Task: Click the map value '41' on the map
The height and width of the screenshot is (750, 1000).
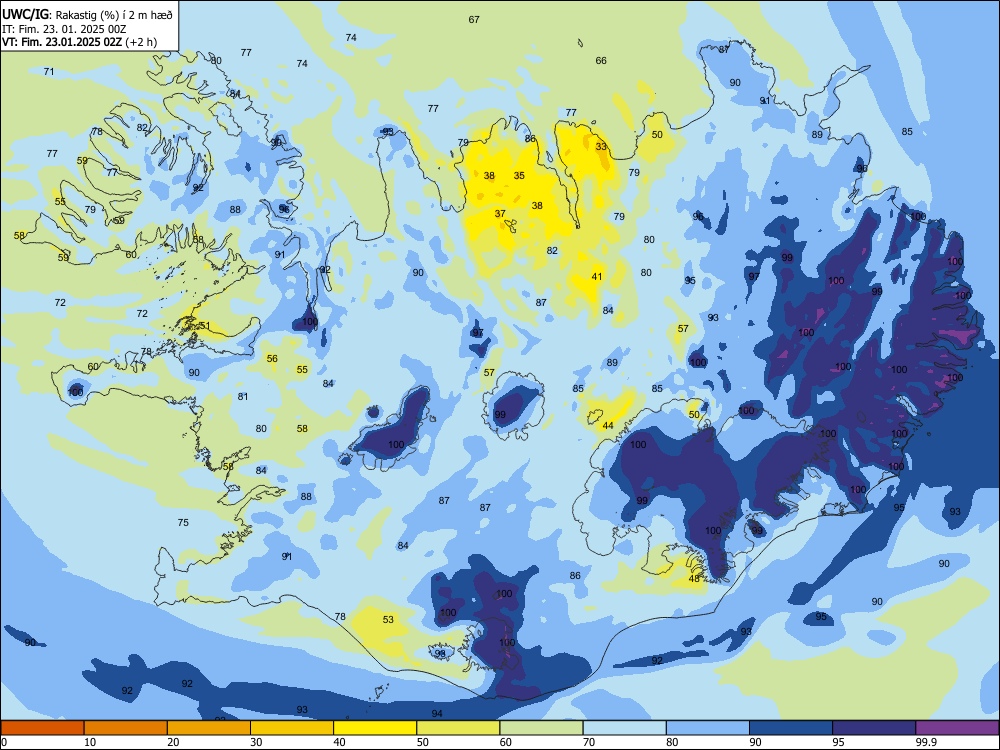Action: 596,276
